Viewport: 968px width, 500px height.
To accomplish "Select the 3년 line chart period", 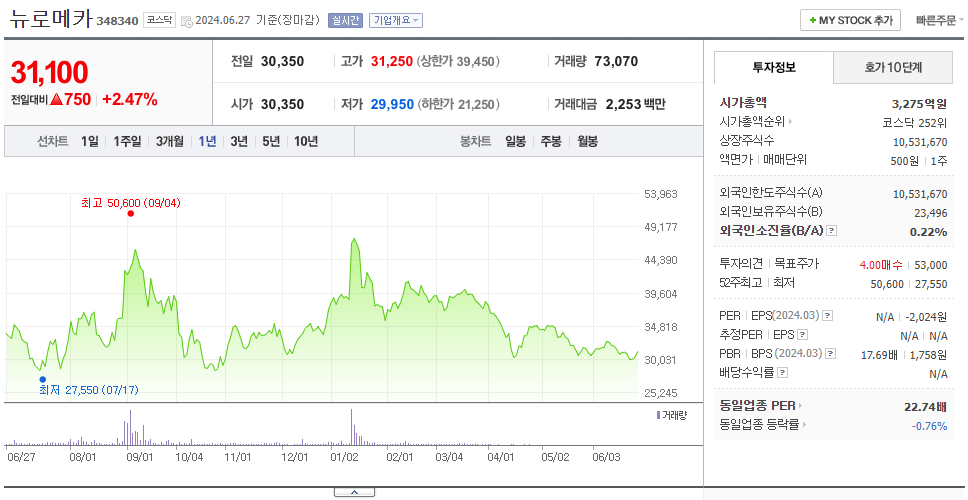I will point(239,141).
